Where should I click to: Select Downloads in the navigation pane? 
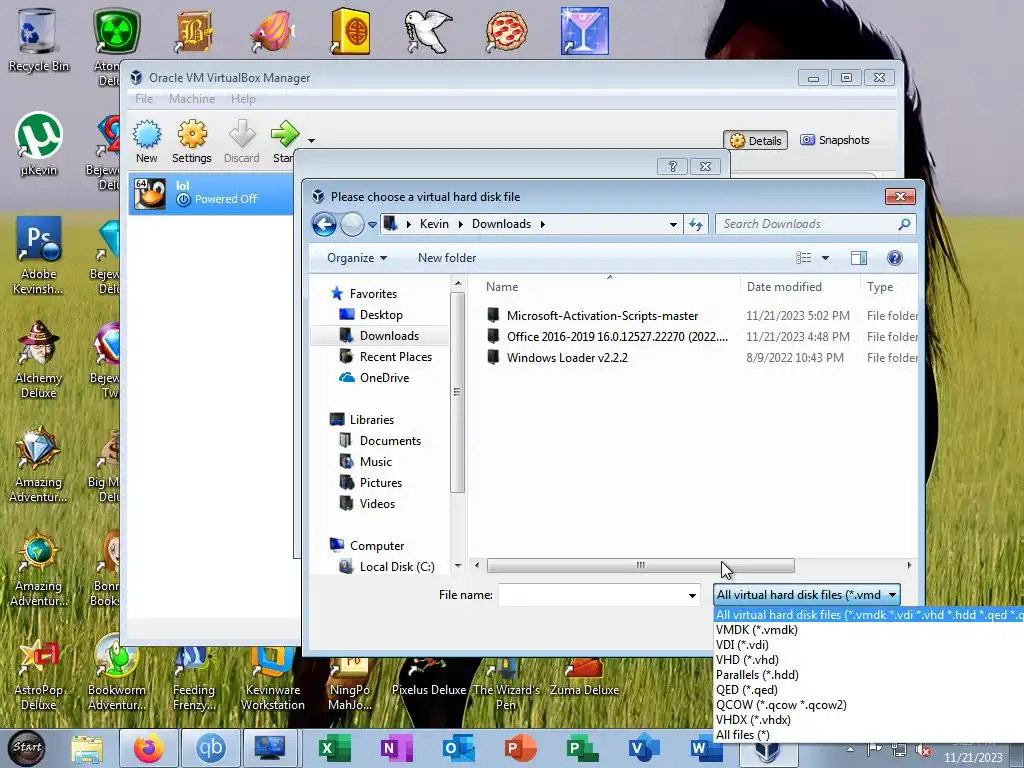tap(389, 336)
